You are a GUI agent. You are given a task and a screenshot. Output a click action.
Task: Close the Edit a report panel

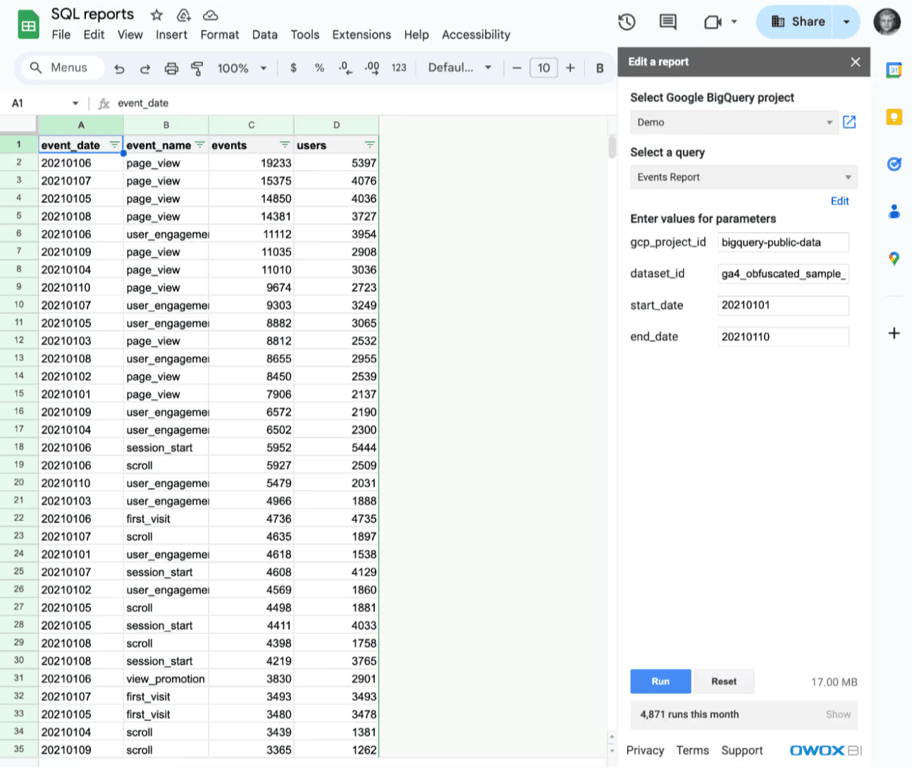(855, 62)
